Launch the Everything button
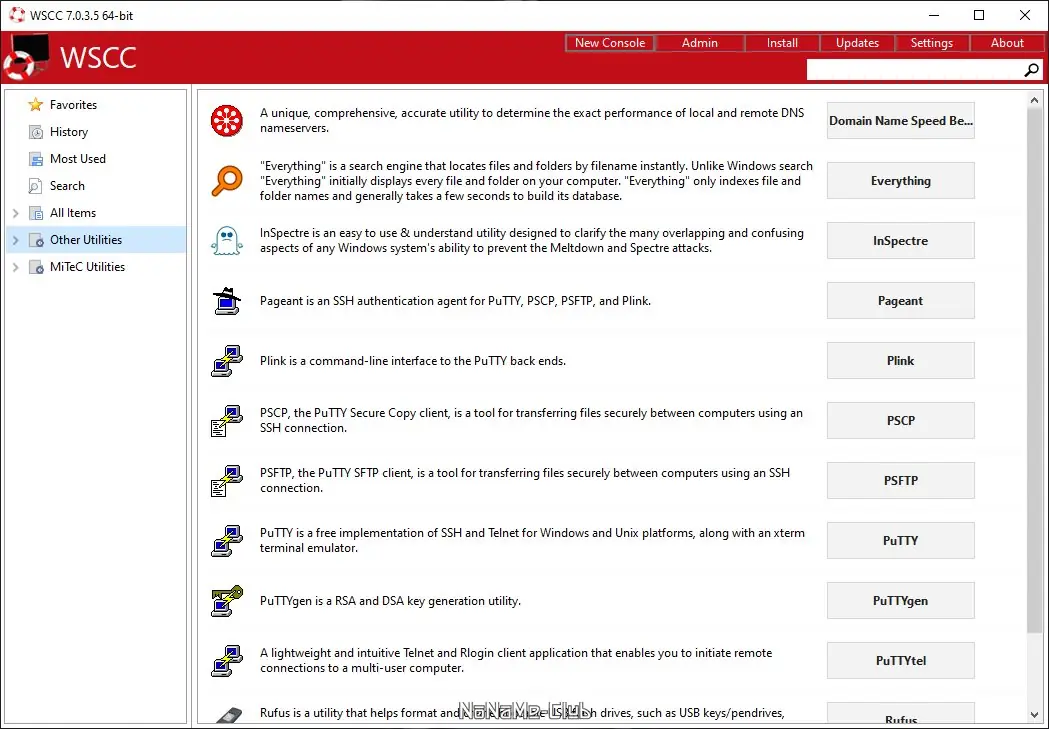 tap(900, 181)
